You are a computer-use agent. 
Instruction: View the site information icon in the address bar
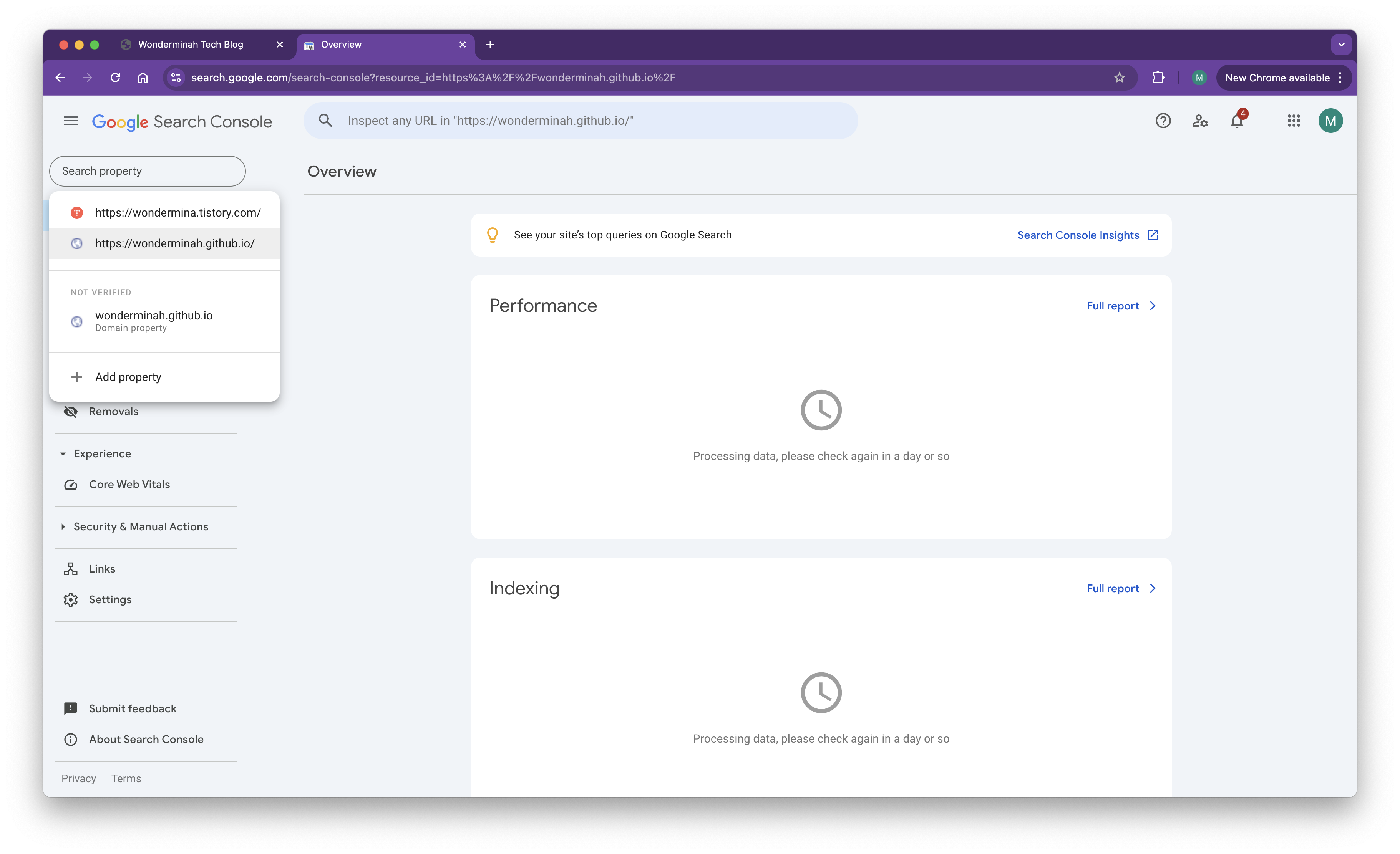[x=176, y=78]
